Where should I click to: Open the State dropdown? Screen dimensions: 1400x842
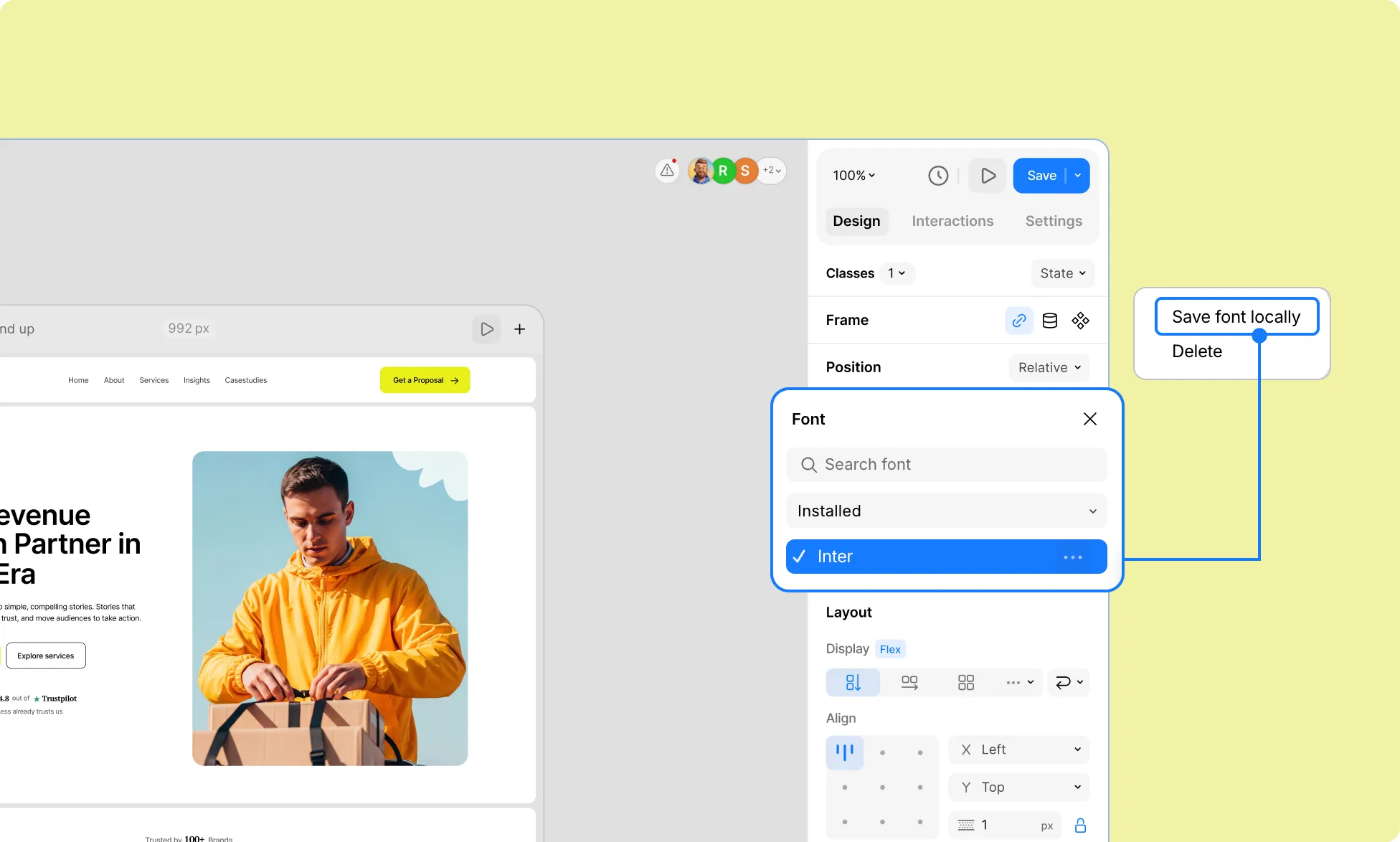[x=1063, y=273]
